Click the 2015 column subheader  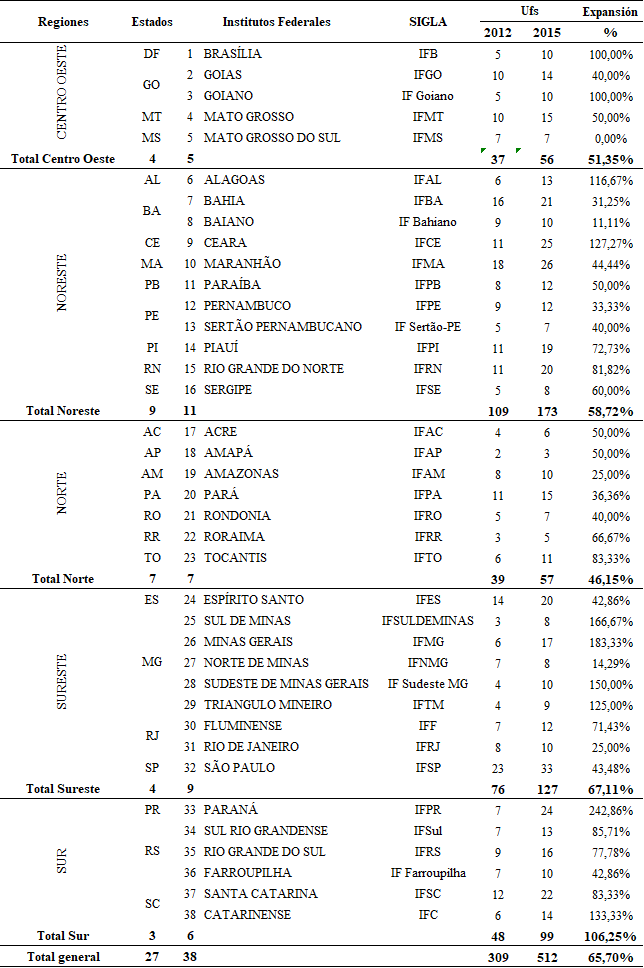(x=546, y=32)
